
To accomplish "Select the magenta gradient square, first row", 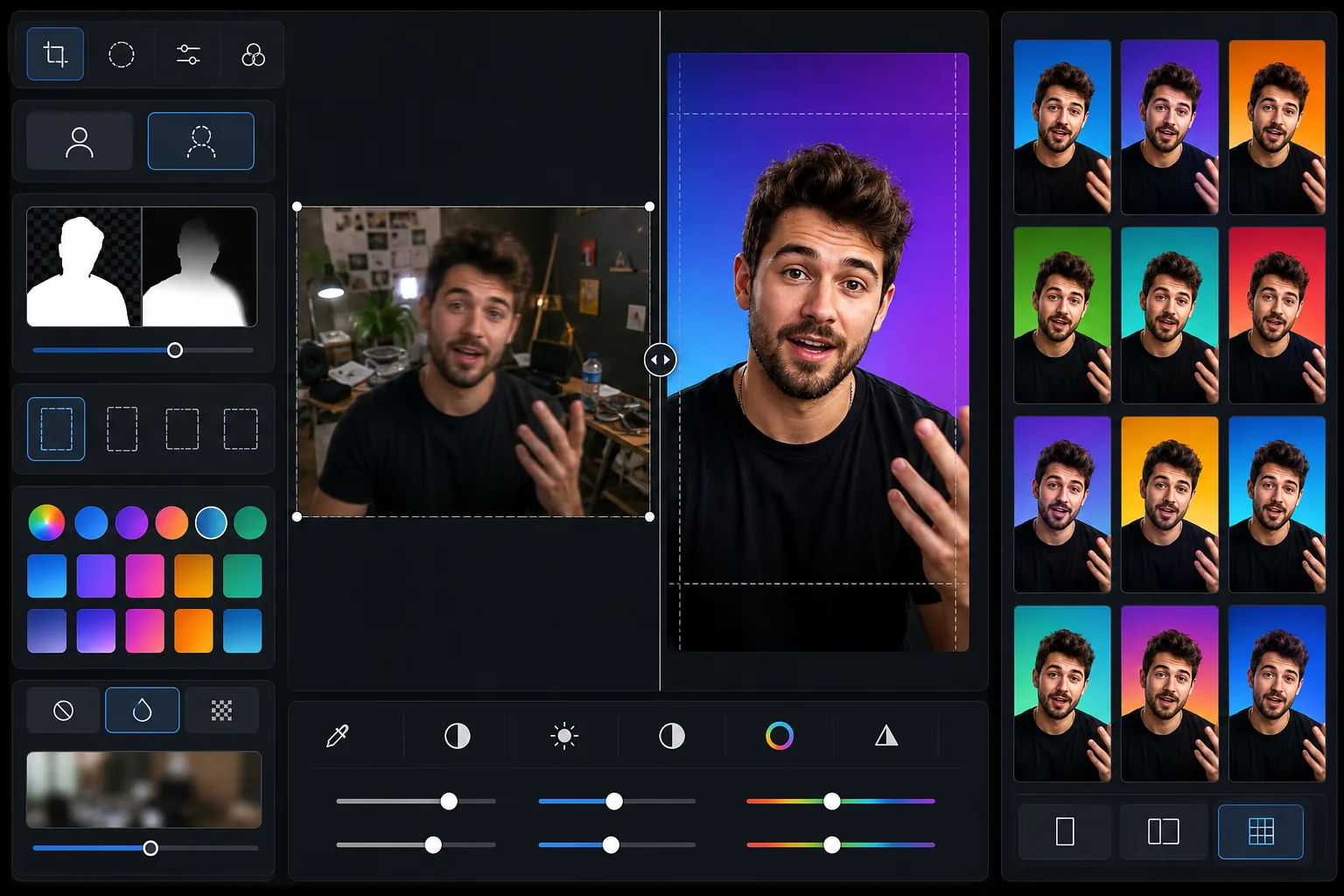I will tap(144, 576).
